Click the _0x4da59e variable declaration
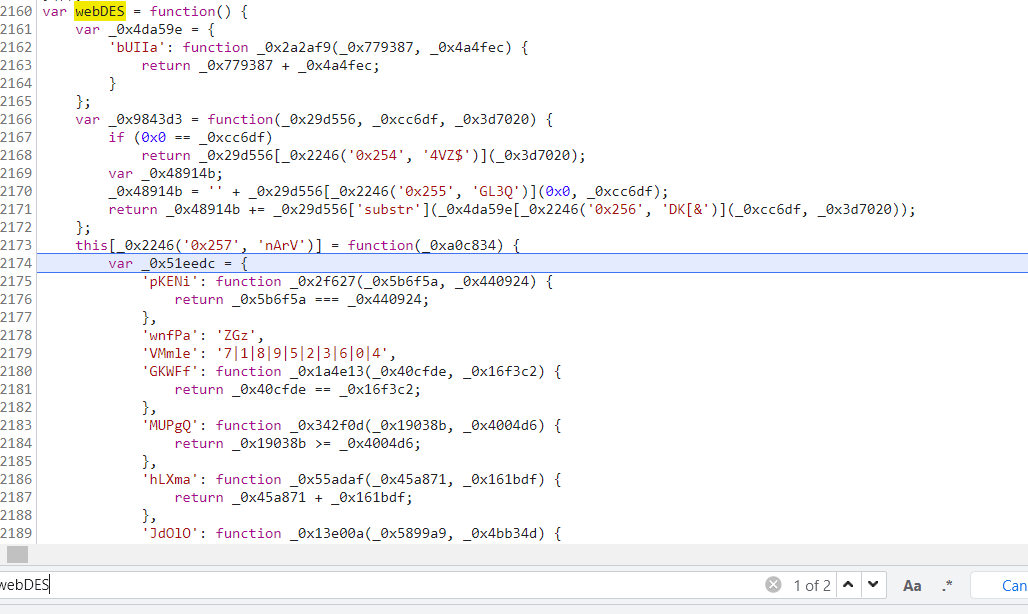Viewport: 1028px width, 614px height. pyautogui.click(x=146, y=29)
